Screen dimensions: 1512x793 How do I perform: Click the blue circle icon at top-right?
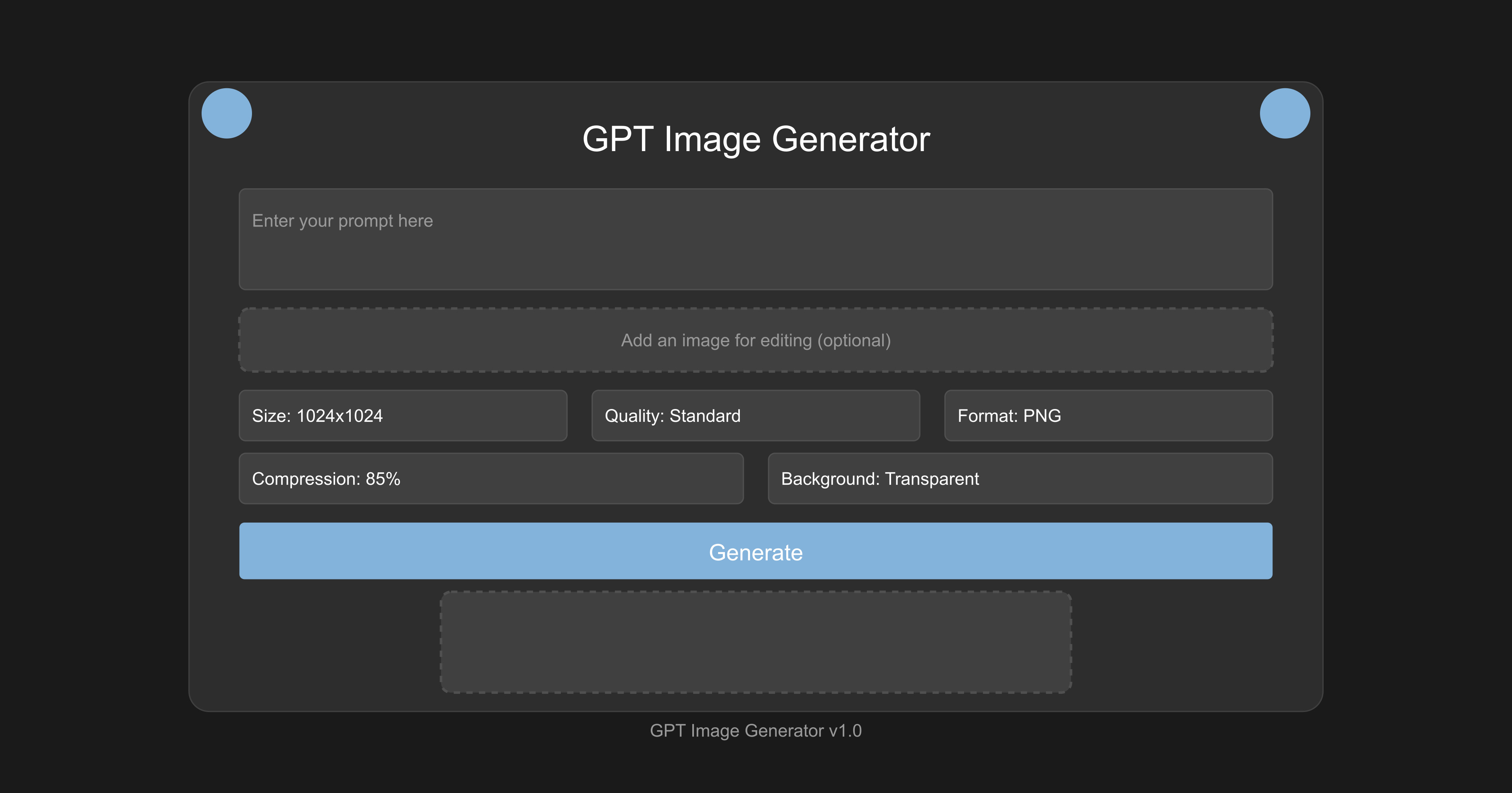[1285, 113]
